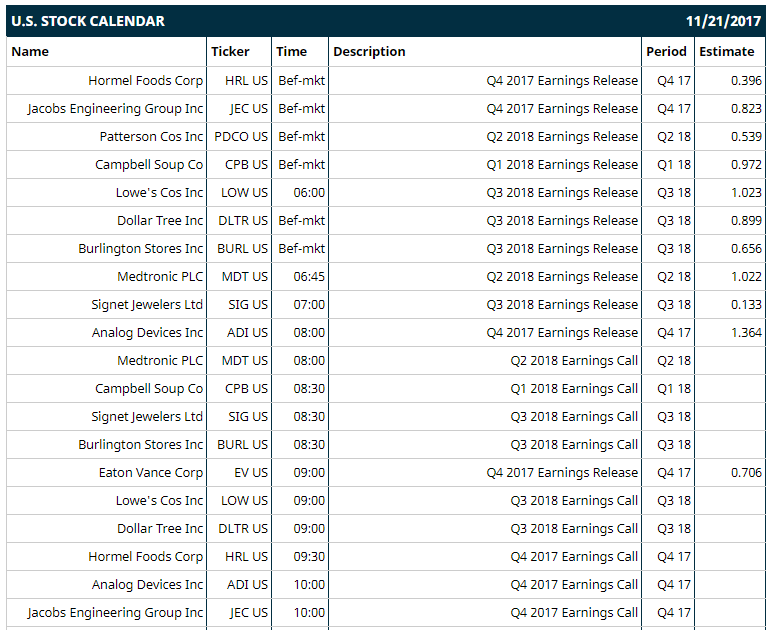774x630 pixels.
Task: Click the estimate value 0.396
Action: click(746, 80)
